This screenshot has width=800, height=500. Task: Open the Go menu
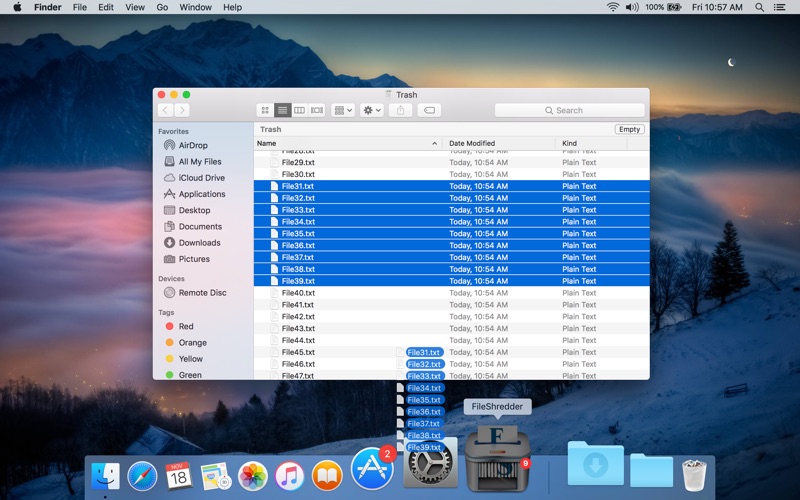coord(162,7)
